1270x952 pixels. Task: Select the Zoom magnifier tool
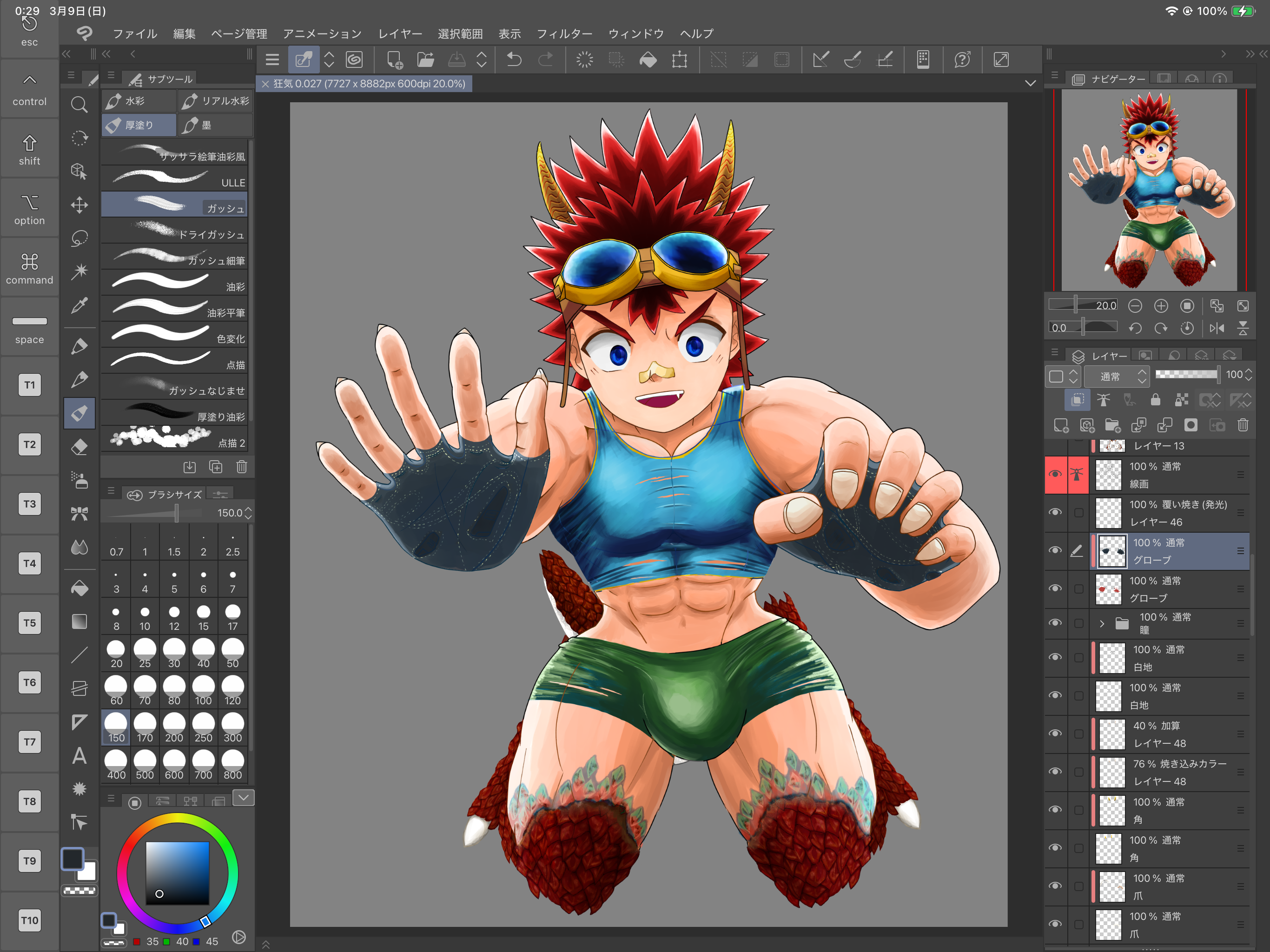coord(79,105)
